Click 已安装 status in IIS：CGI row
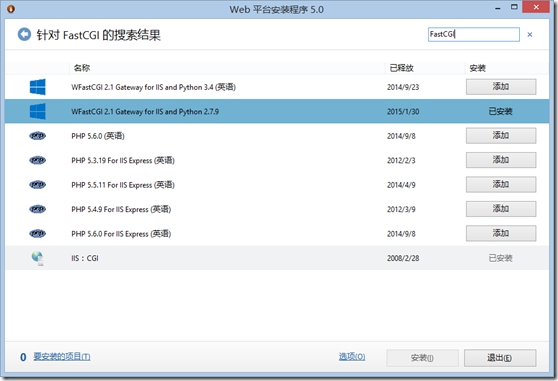Image resolution: width=558 pixels, height=381 pixels. click(x=500, y=258)
